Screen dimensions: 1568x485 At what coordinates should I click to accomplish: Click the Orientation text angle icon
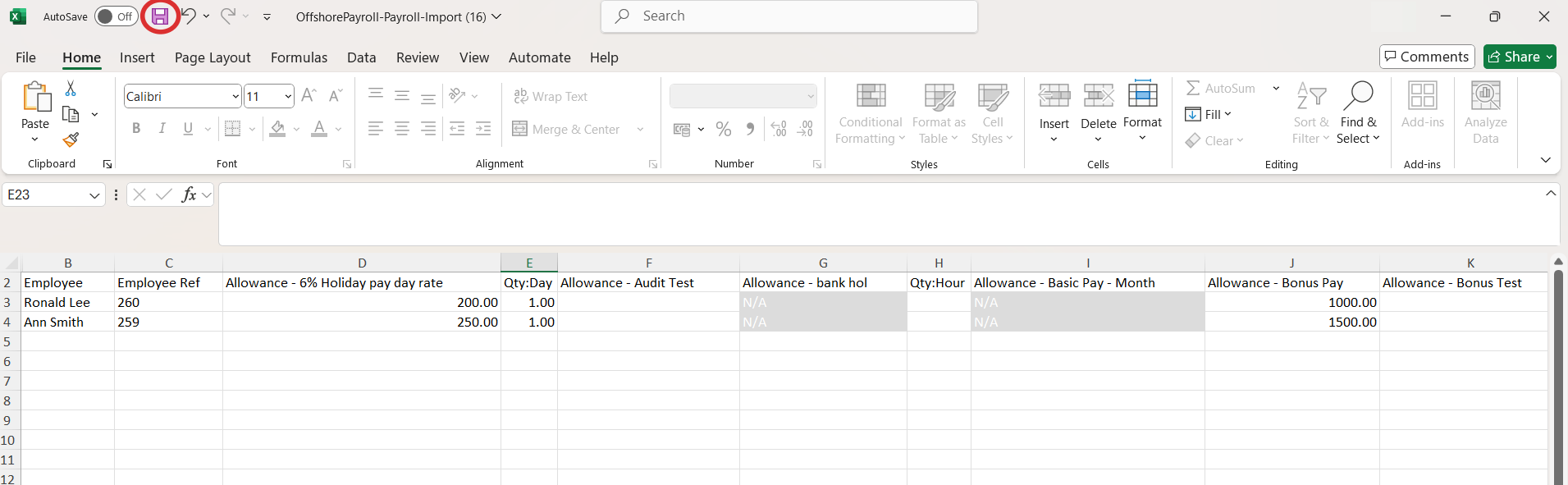coord(457,95)
